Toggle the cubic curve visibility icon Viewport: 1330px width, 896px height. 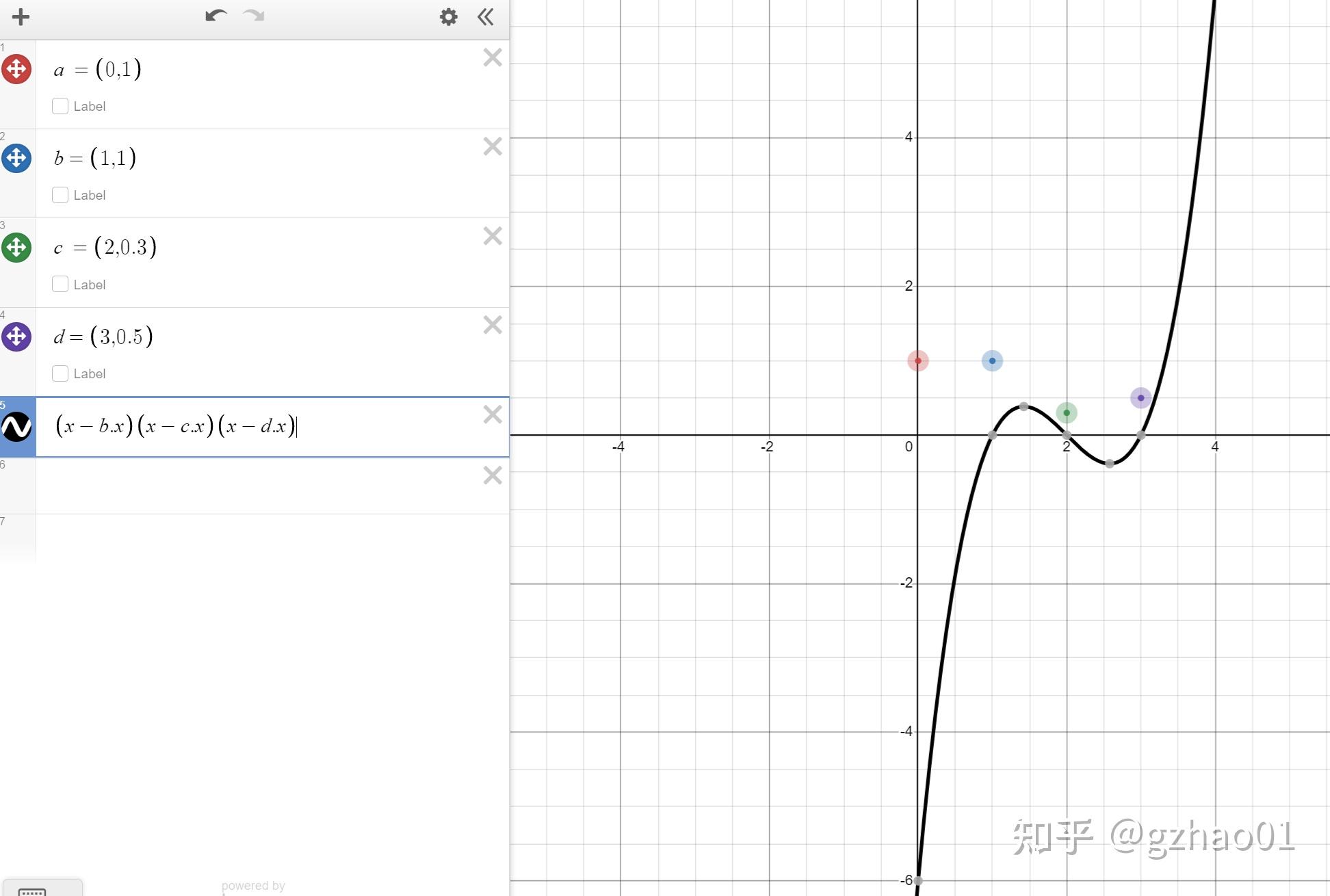pos(16,427)
